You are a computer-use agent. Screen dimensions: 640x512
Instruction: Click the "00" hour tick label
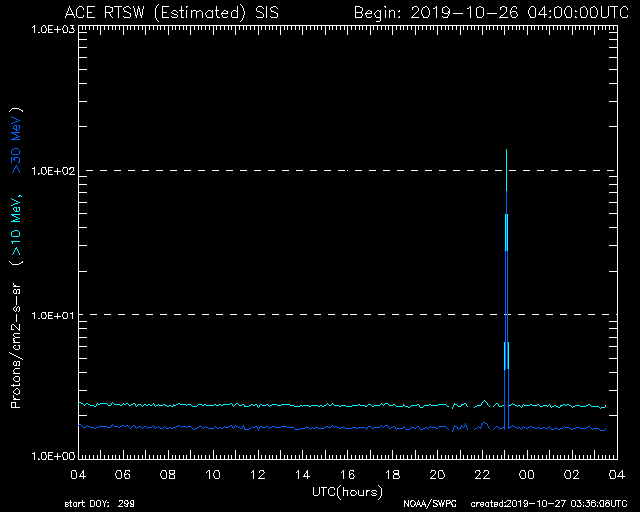pyautogui.click(x=527, y=475)
